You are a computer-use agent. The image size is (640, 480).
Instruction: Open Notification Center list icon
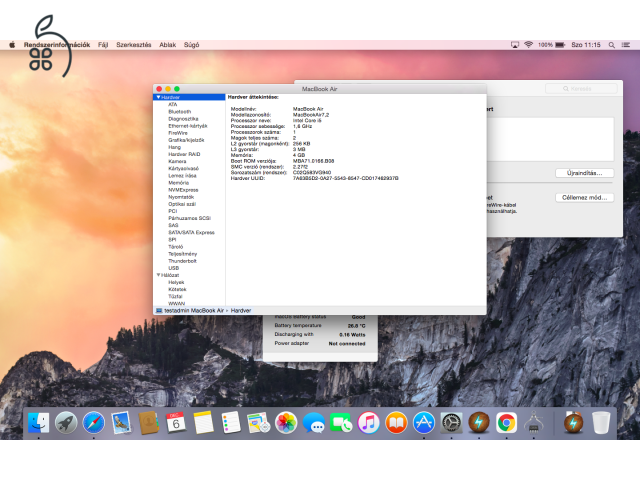(626, 45)
